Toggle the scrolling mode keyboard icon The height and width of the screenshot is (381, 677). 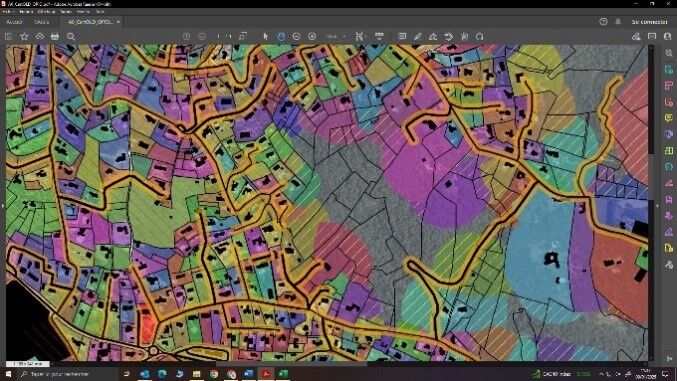tap(379, 37)
